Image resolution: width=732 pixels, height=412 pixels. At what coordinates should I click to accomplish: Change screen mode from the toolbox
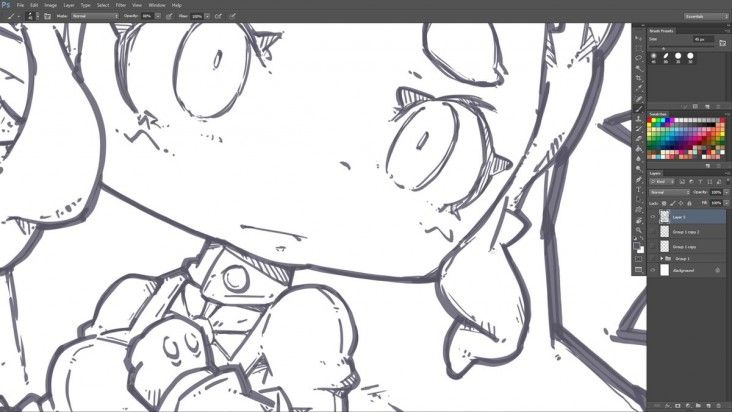pos(638,269)
